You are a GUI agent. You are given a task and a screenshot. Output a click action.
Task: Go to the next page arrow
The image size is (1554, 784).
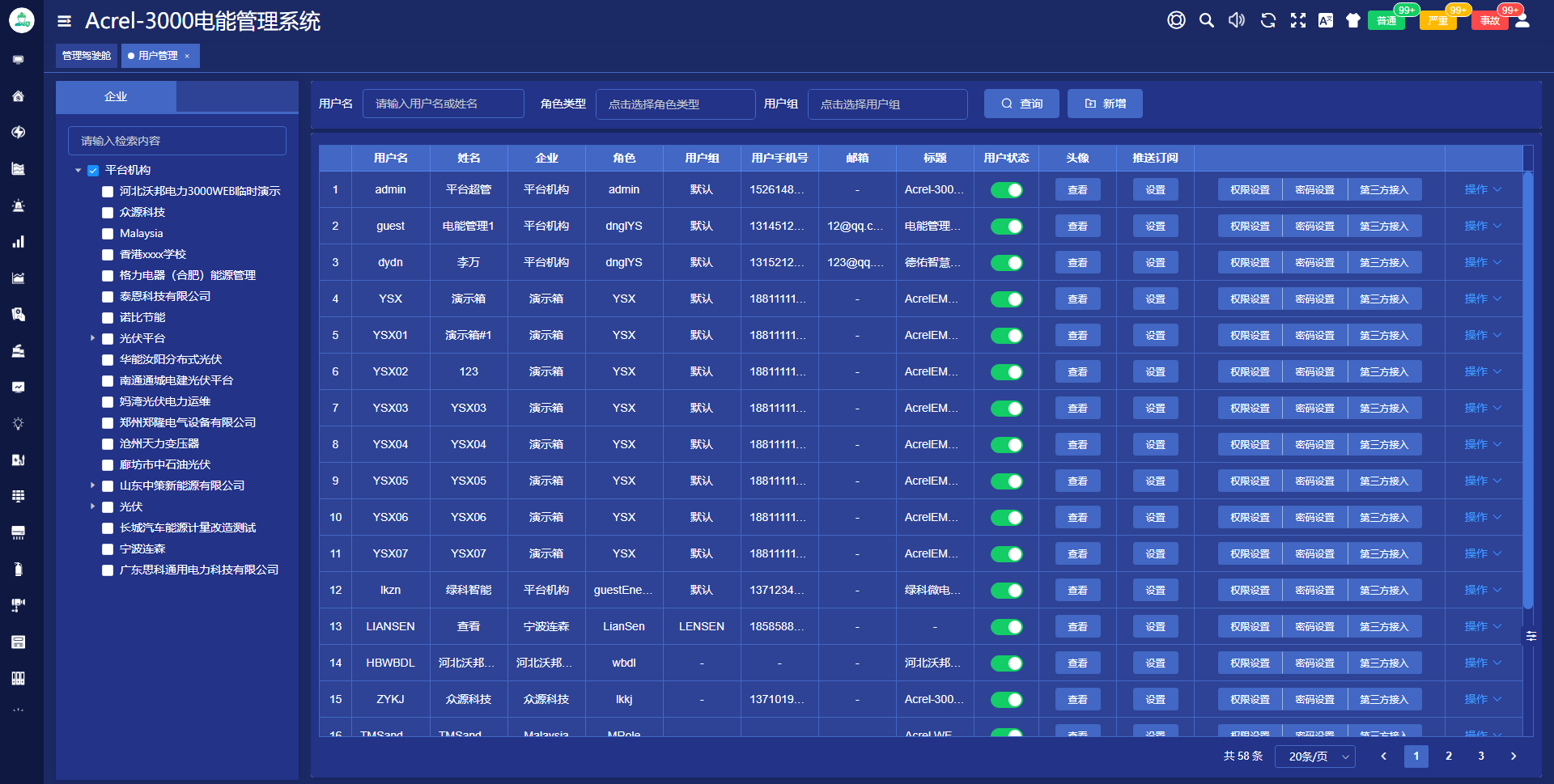(x=1514, y=756)
